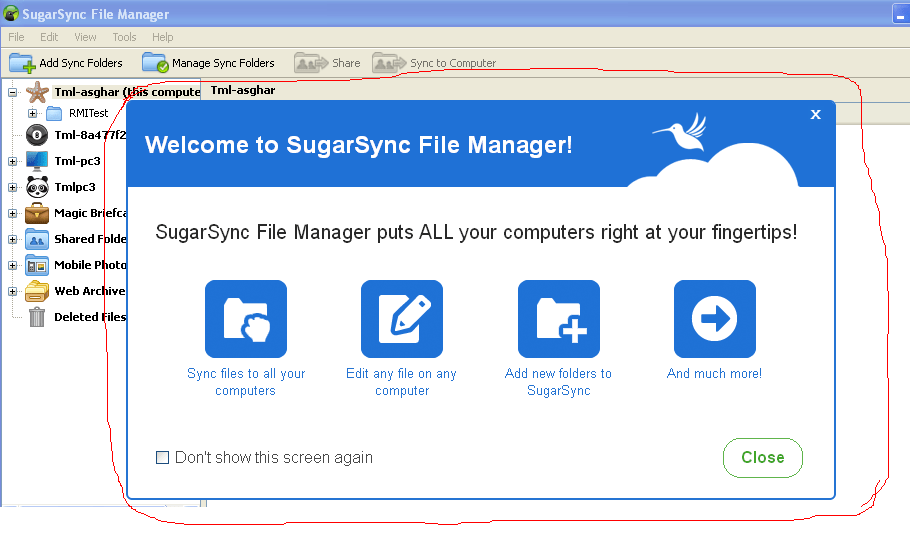Select Tml-asghar (this computer) tree label

pos(127,92)
